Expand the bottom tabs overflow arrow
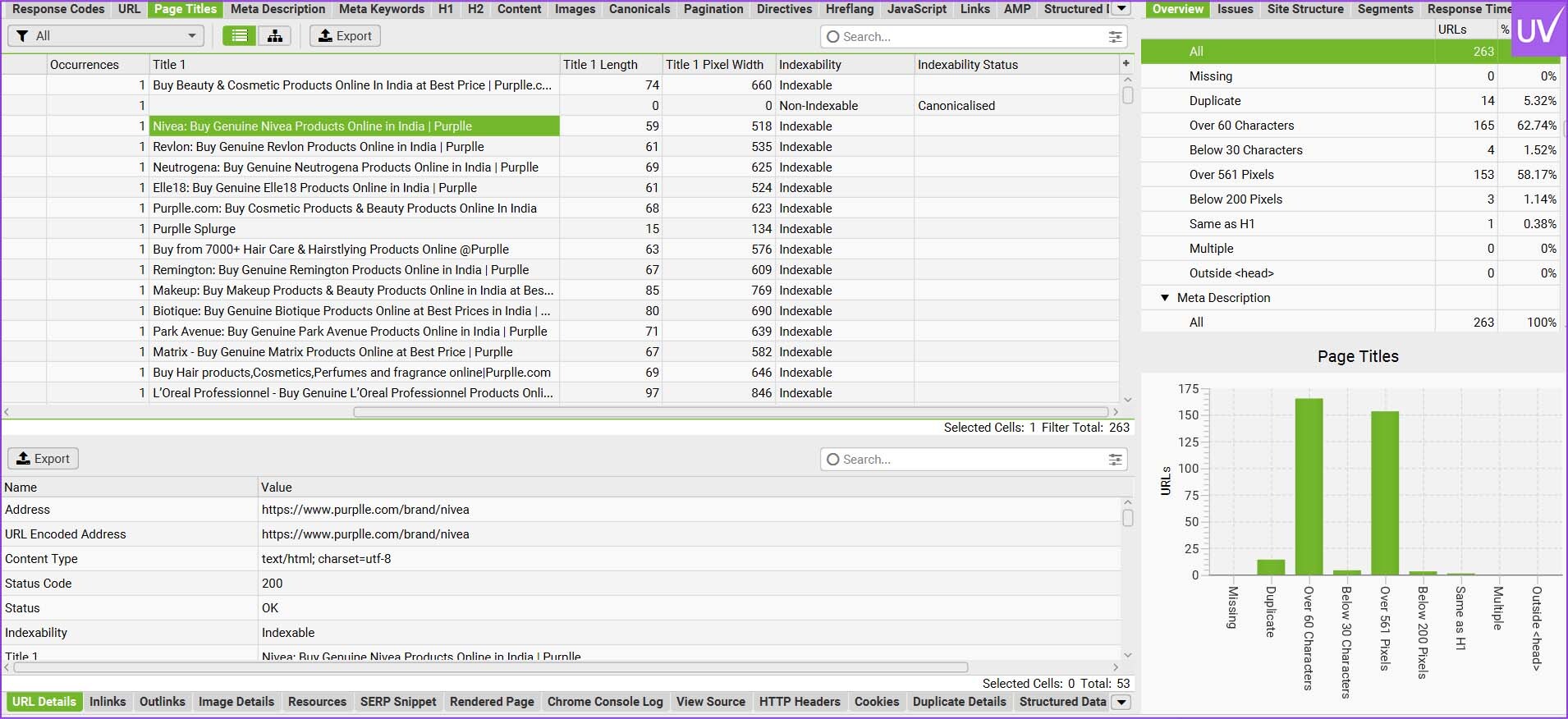 [x=1121, y=702]
